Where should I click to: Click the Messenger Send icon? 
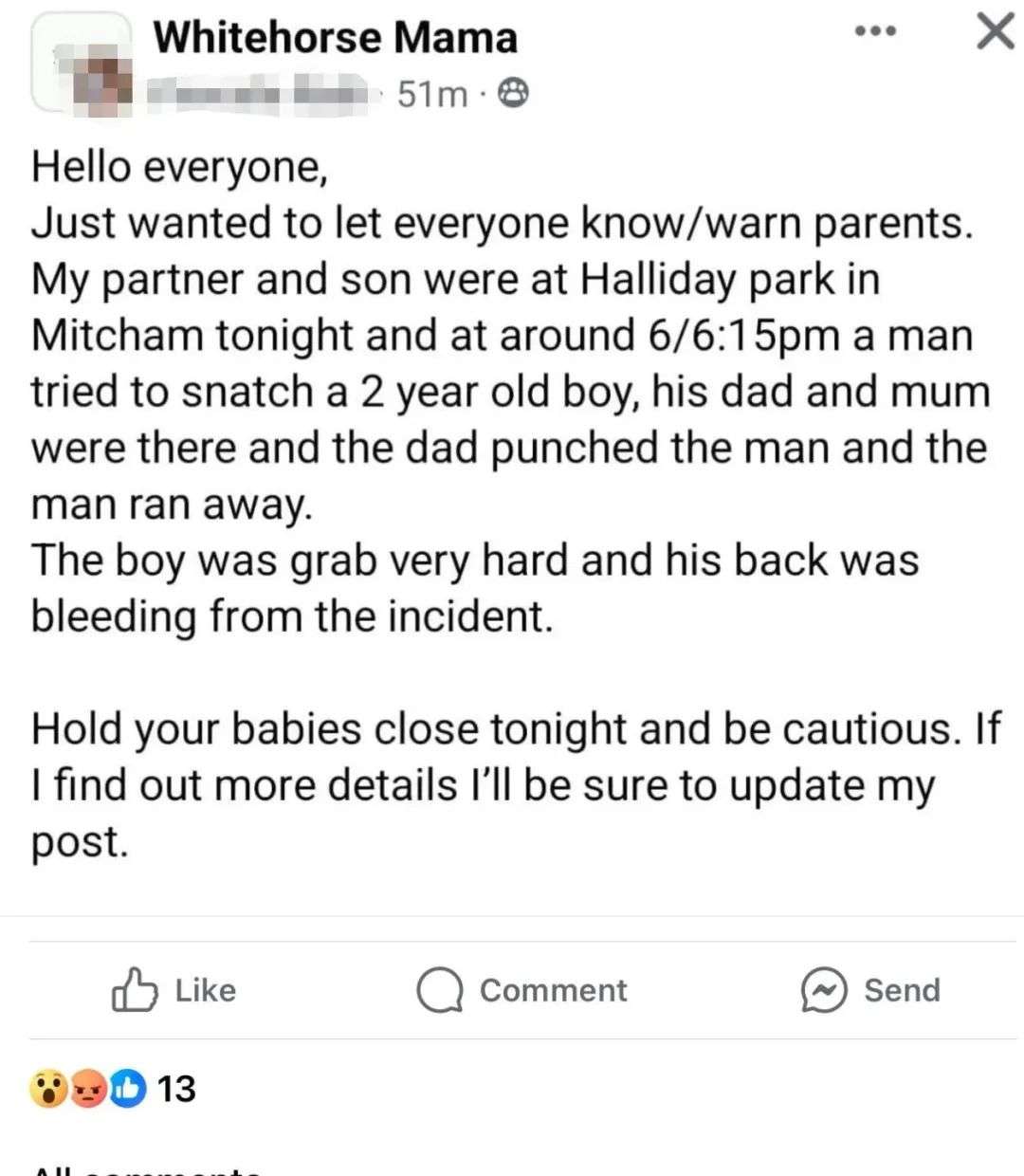point(823,991)
